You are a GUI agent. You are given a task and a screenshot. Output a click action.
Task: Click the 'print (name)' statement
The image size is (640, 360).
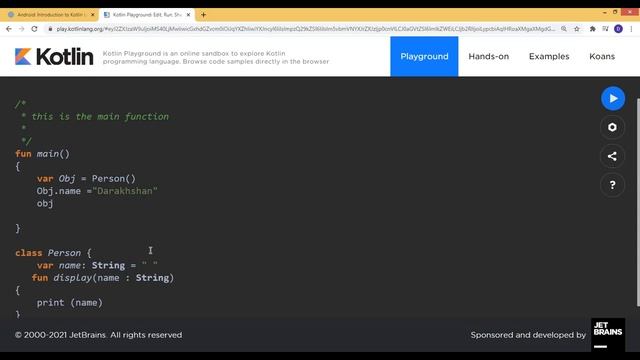(x=70, y=303)
